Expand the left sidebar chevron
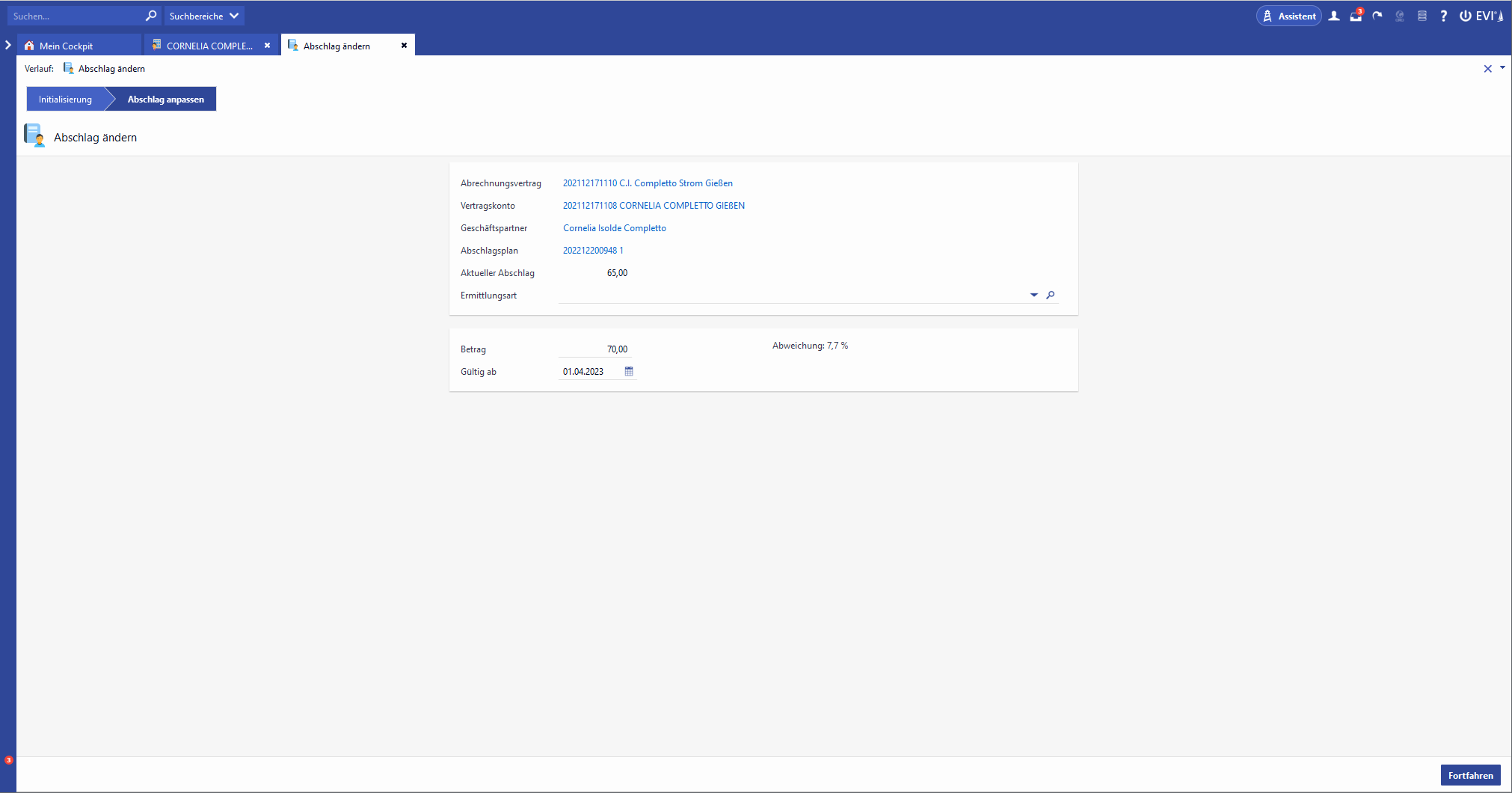1512x793 pixels. click(8, 46)
